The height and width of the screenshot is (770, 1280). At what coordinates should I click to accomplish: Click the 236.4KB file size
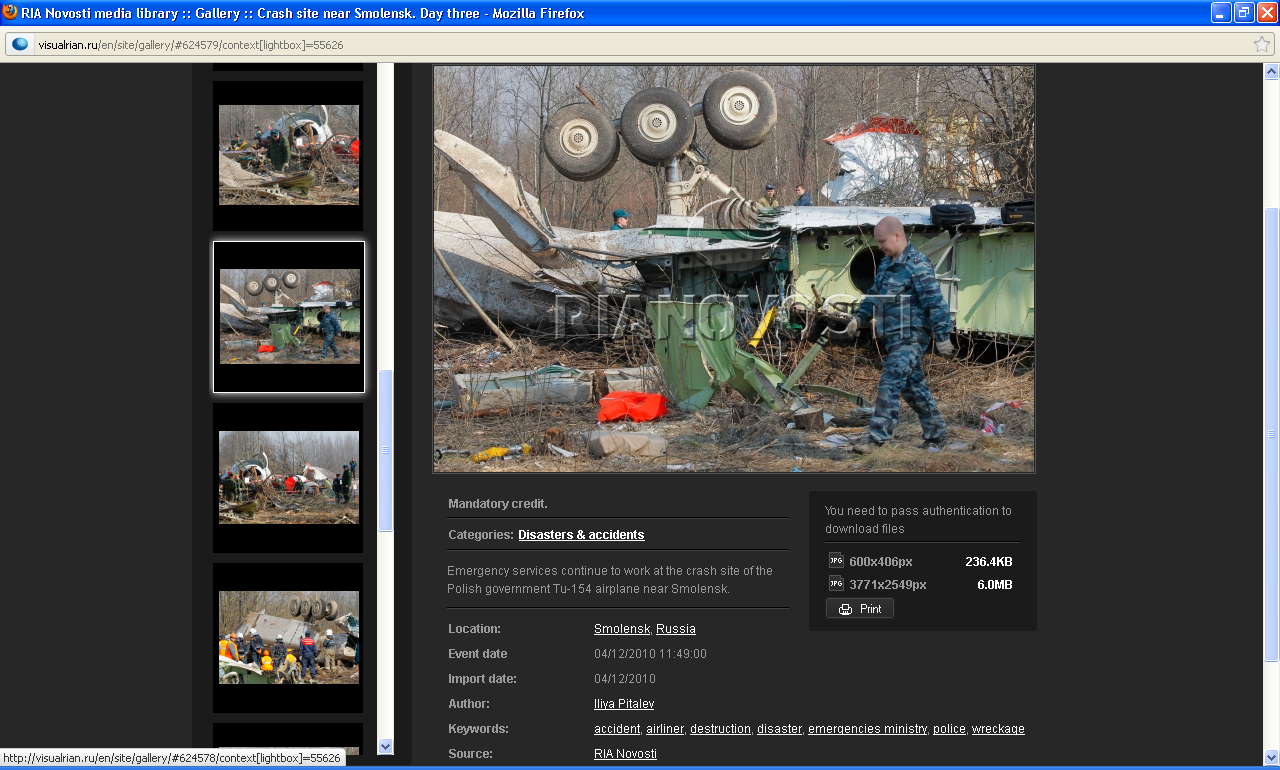coord(989,562)
